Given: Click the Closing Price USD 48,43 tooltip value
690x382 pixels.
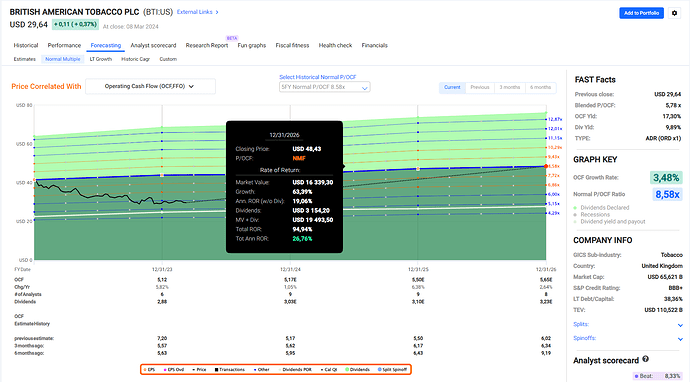Looking at the screenshot, I should 307,149.
